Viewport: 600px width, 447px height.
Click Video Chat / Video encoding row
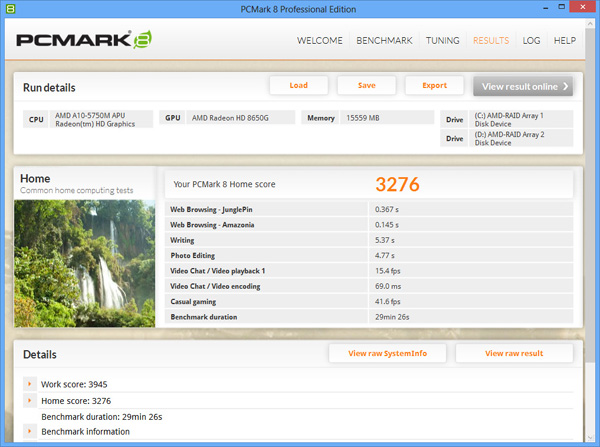point(369,286)
